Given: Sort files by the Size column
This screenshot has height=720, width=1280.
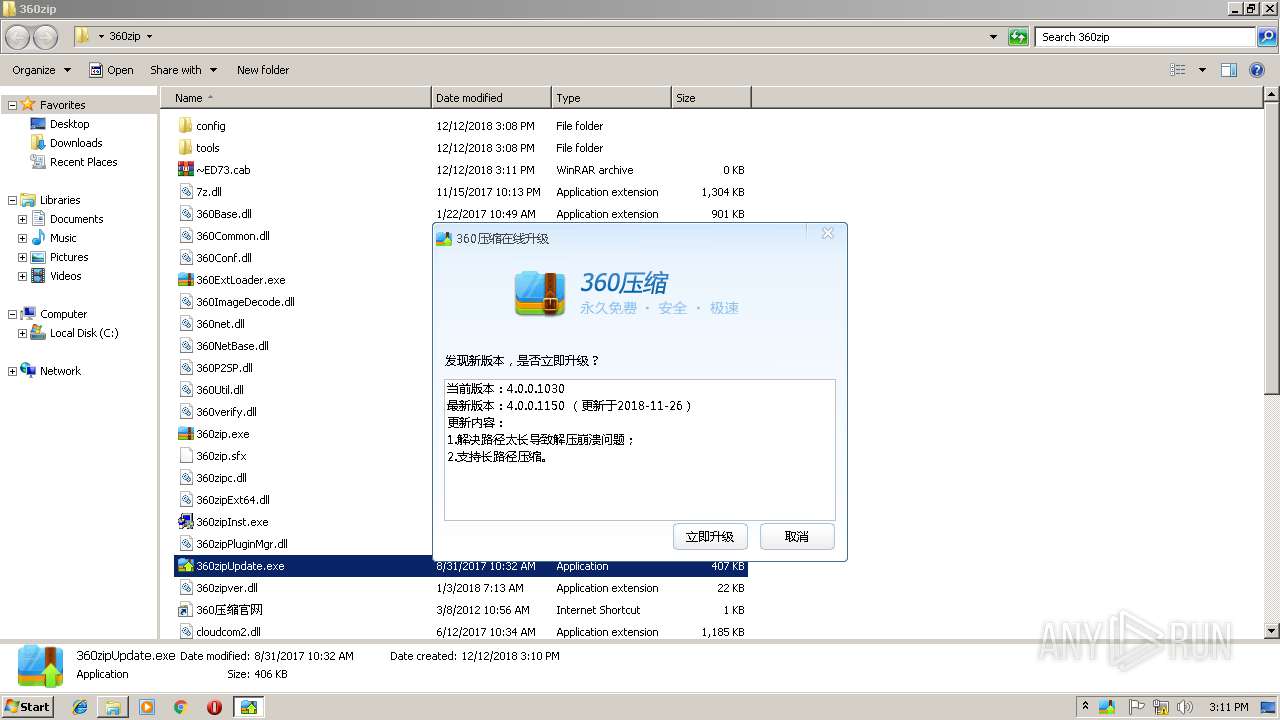Looking at the screenshot, I should click(711, 98).
